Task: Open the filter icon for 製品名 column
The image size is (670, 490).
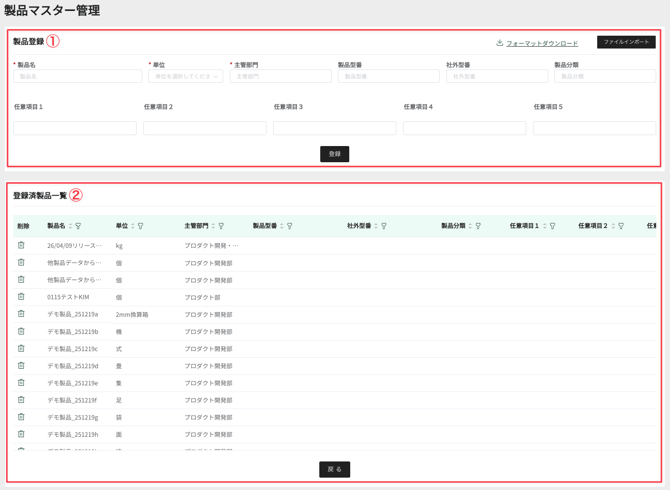Action: (78, 226)
